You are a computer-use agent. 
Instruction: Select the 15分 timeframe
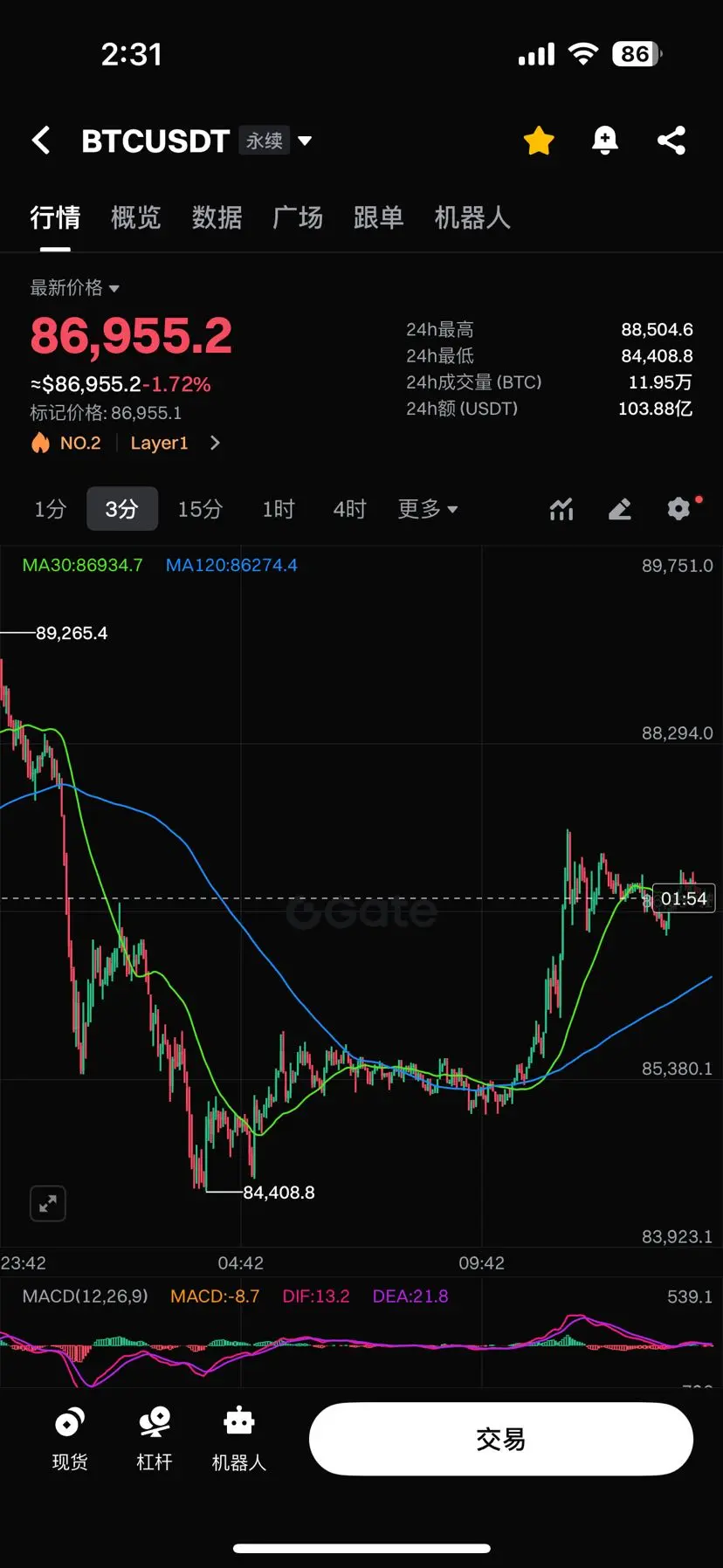click(200, 509)
